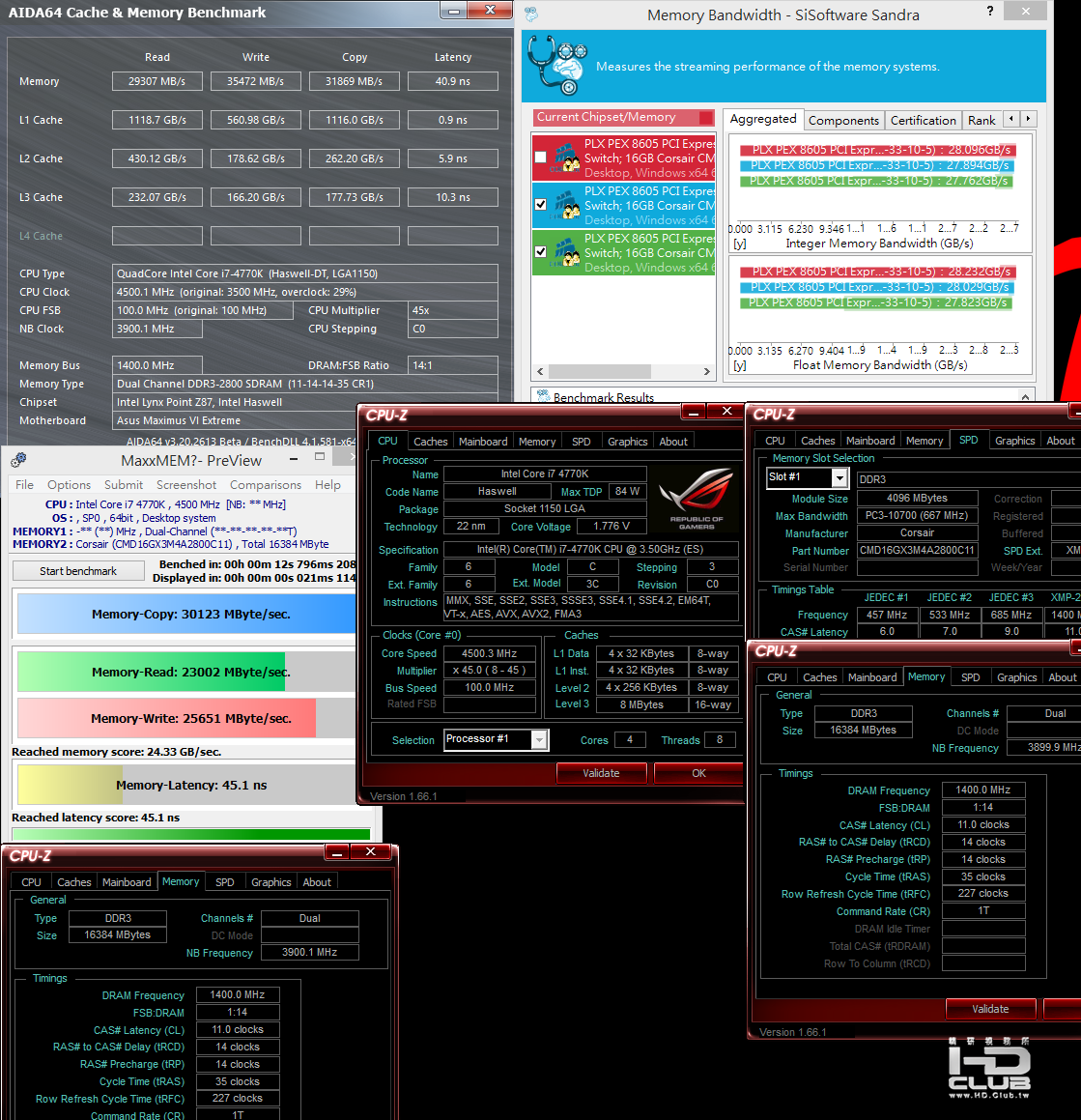The image size is (1081, 1120).
Task: Open Memory tab in center CPU-Z window
Action: point(537,442)
